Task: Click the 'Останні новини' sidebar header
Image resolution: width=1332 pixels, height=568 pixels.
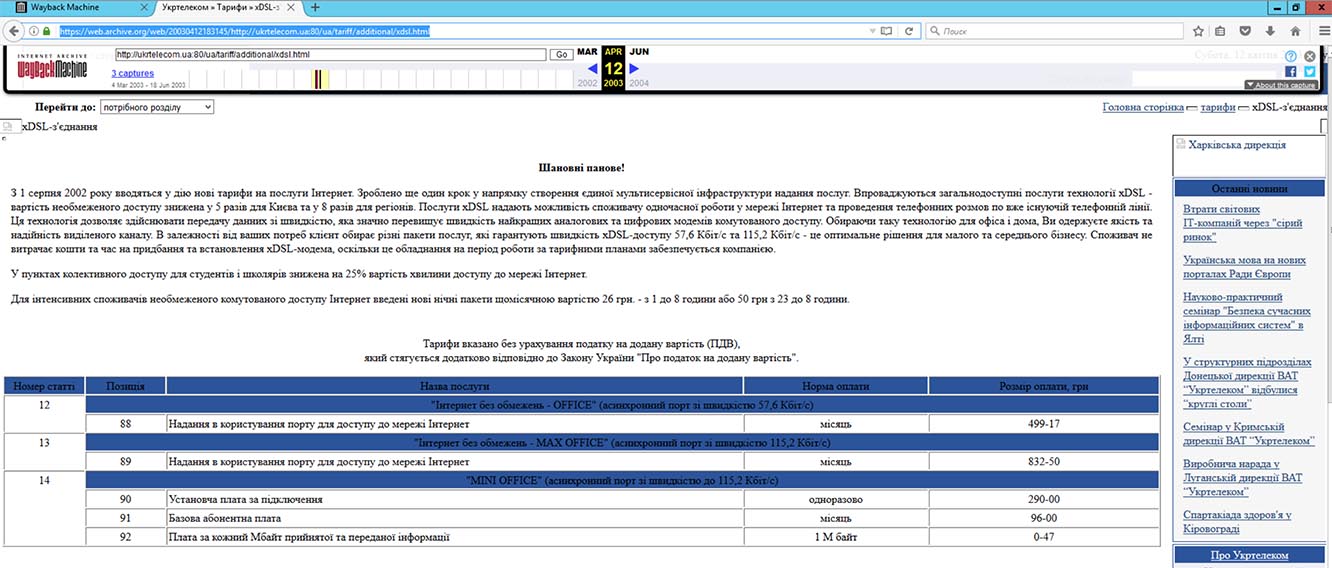Action: click(x=1248, y=188)
